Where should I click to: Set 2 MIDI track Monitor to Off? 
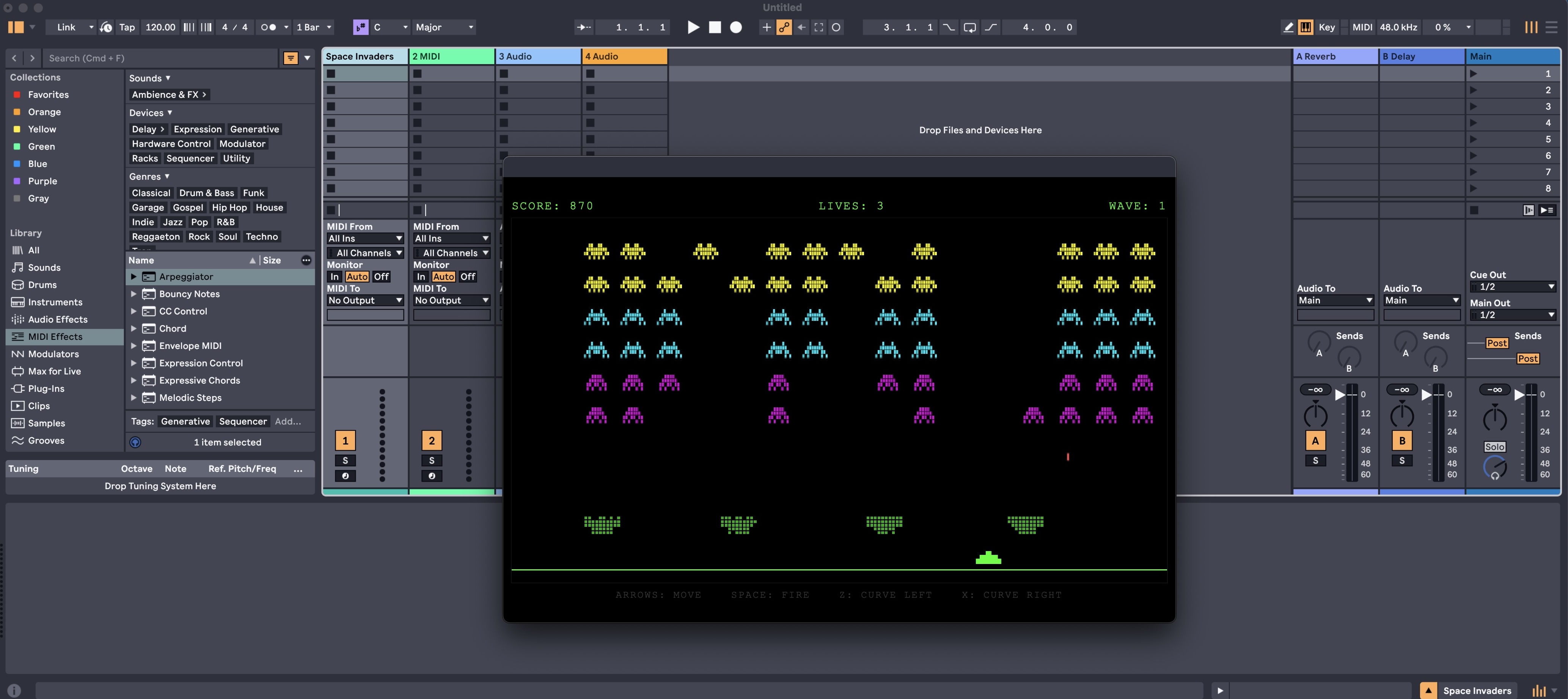468,277
